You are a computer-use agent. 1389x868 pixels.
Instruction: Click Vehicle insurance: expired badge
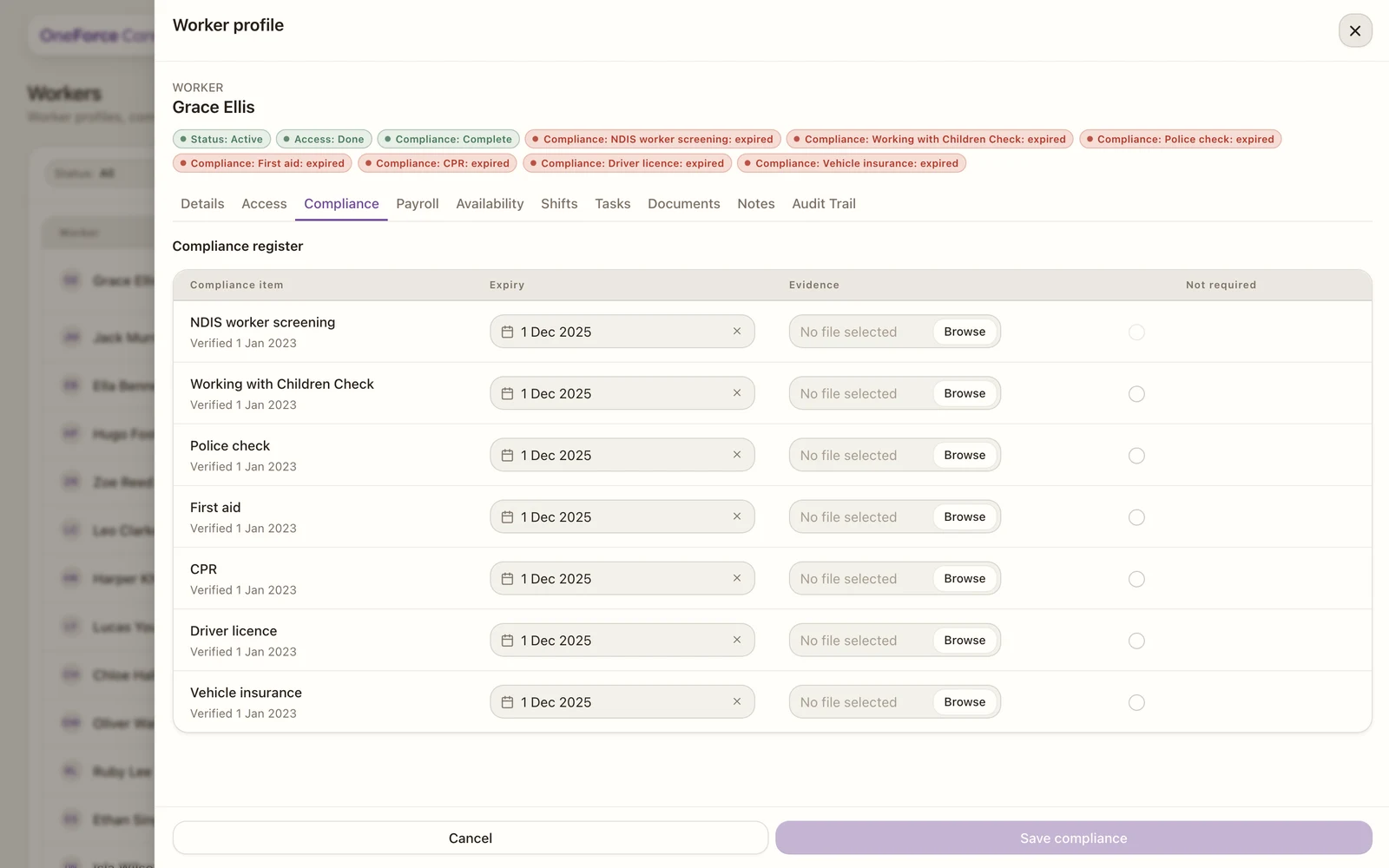(x=852, y=163)
